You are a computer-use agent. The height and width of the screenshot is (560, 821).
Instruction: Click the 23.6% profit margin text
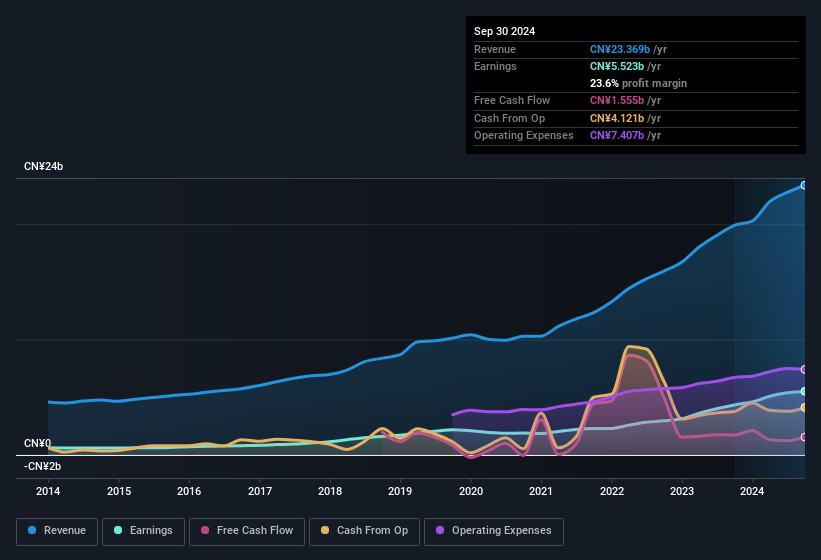(x=638, y=83)
